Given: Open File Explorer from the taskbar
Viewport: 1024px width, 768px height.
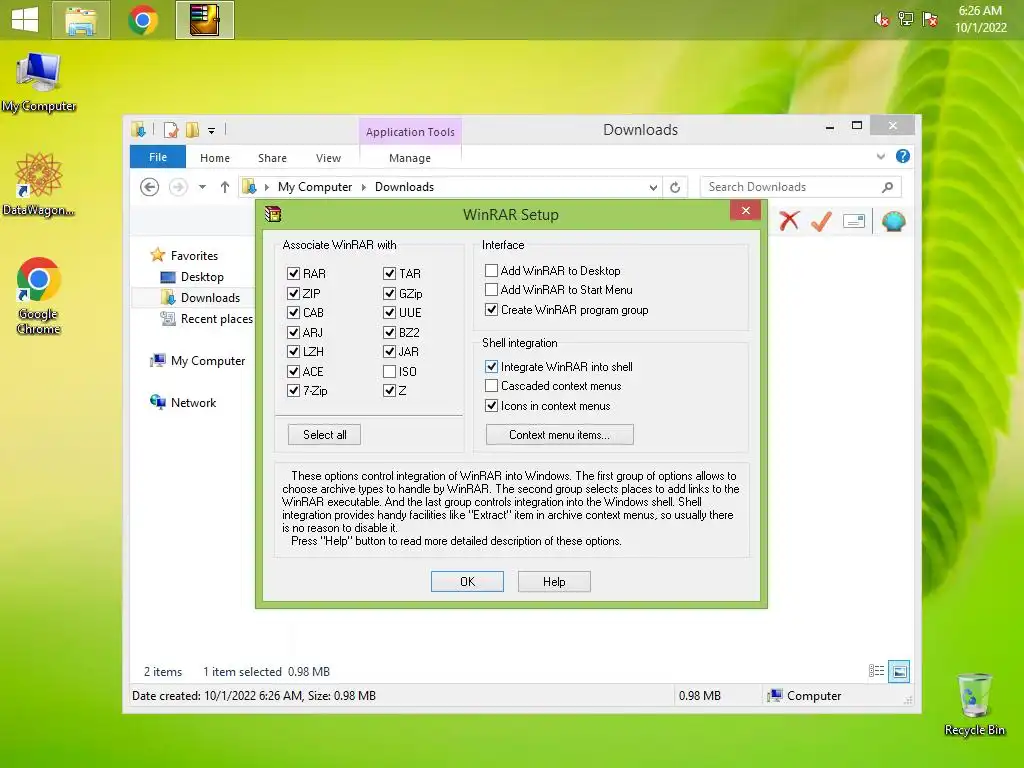Looking at the screenshot, I should point(80,20).
